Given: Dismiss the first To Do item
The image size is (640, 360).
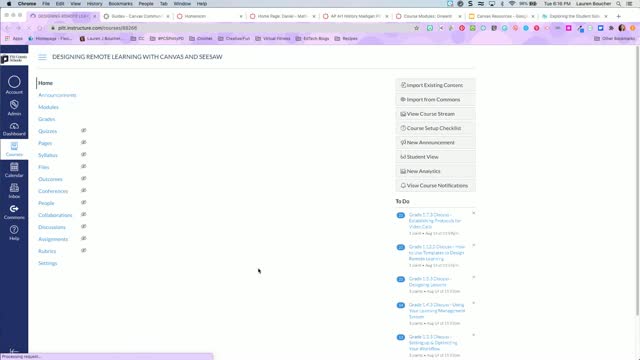Looking at the screenshot, I should (x=473, y=213).
